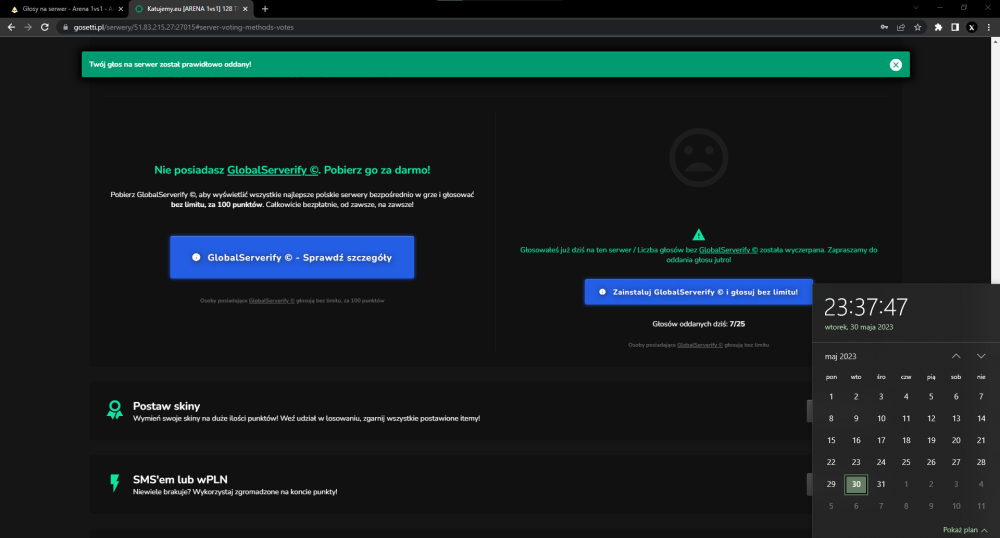1000x538 pixels.
Task: Open the extensions puzzle icon
Action: 938,27
